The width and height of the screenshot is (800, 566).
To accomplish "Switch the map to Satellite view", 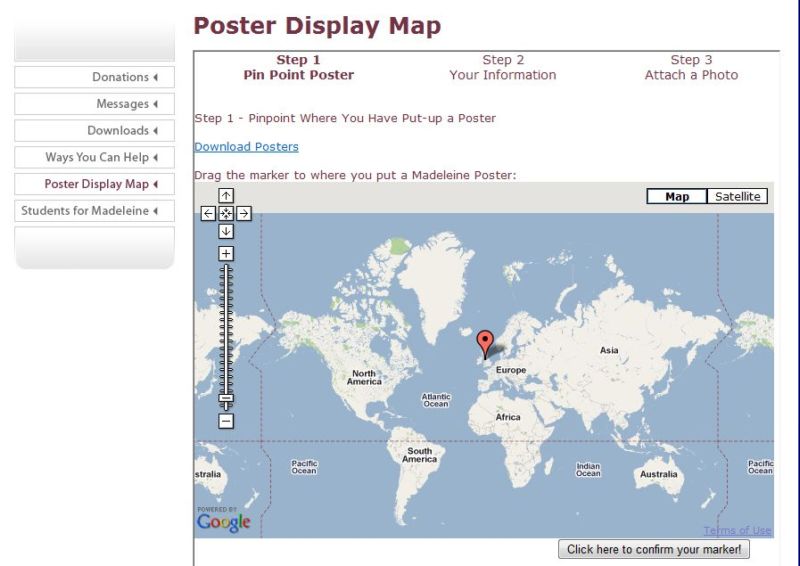I will point(738,197).
